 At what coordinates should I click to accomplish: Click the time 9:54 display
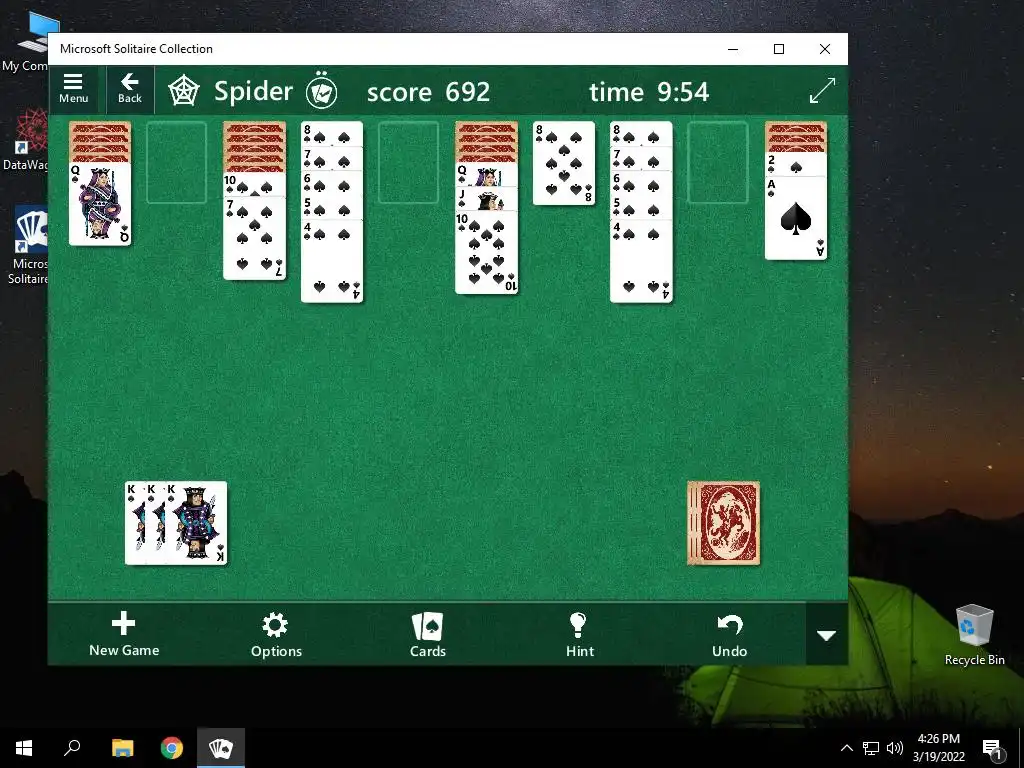648,92
